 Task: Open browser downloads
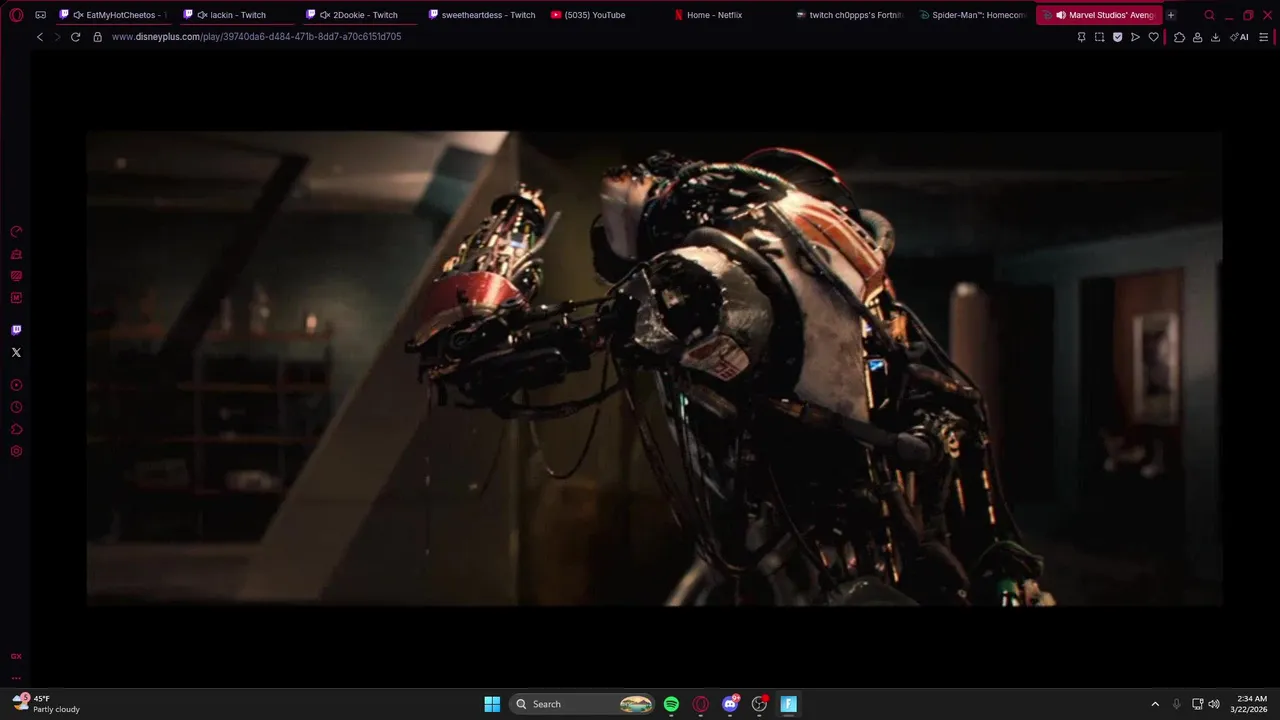1215,37
